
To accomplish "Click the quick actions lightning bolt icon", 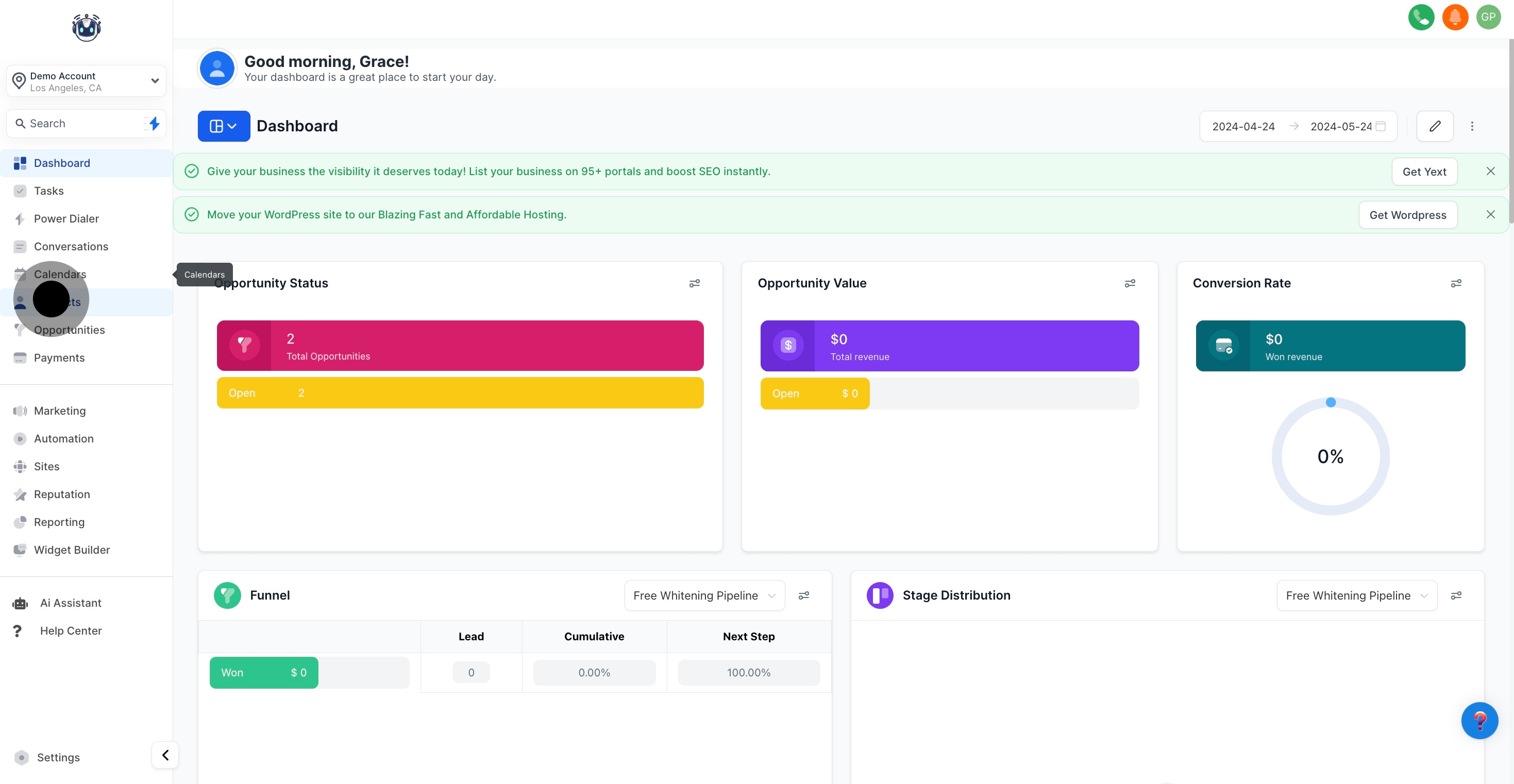I will [x=154, y=124].
